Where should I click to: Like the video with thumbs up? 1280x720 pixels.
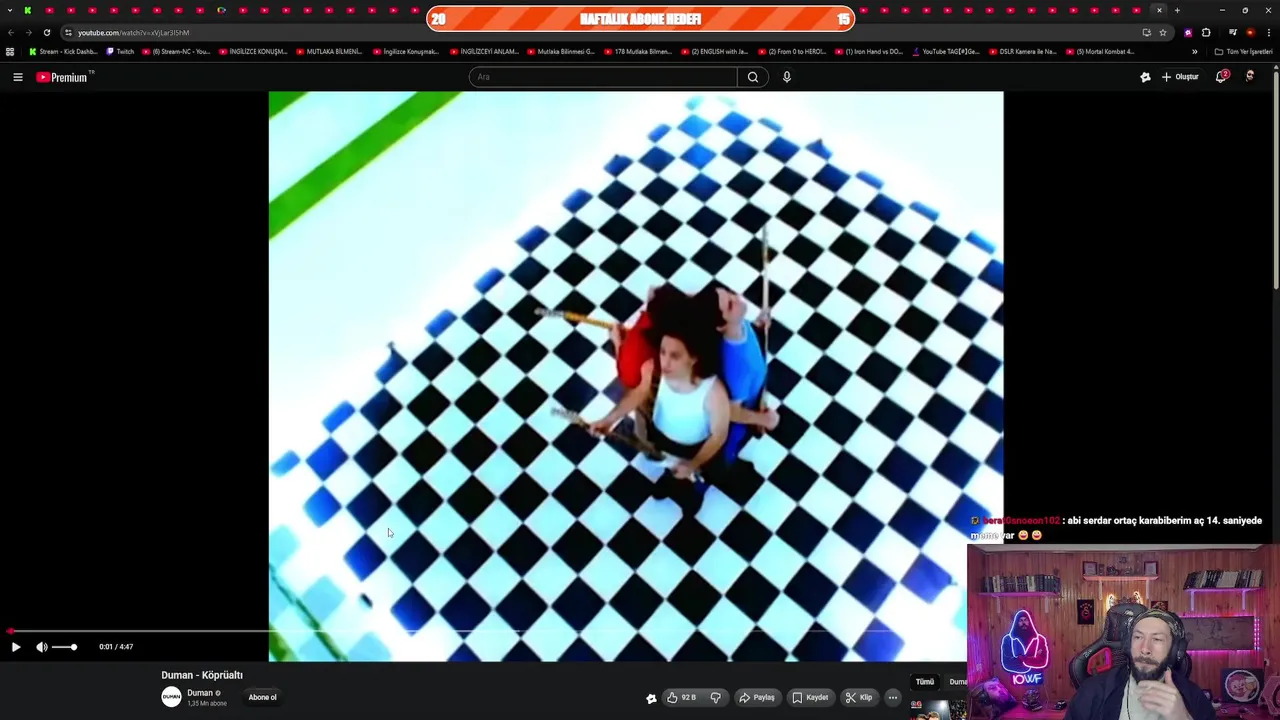tap(681, 697)
